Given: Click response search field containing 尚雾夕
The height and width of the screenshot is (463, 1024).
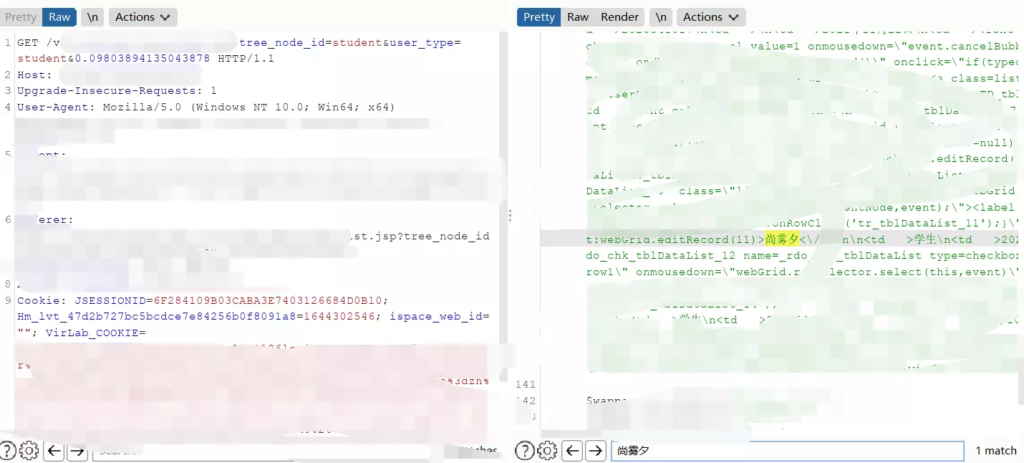Looking at the screenshot, I should coord(787,451).
